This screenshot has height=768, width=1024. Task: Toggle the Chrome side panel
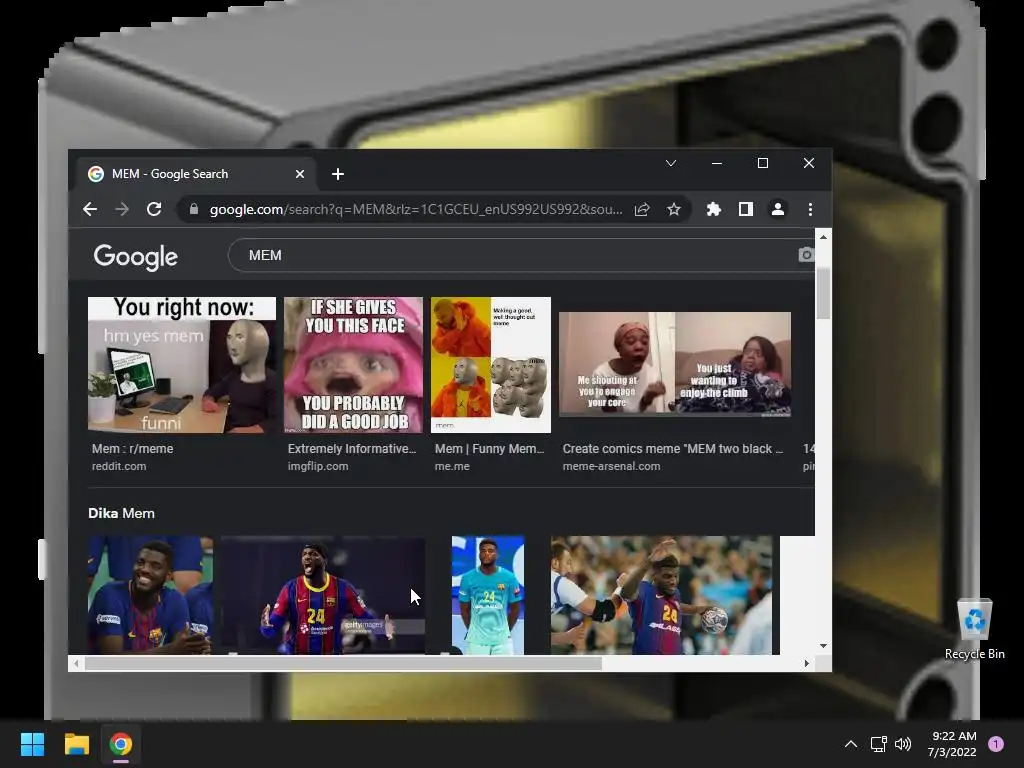[746, 209]
